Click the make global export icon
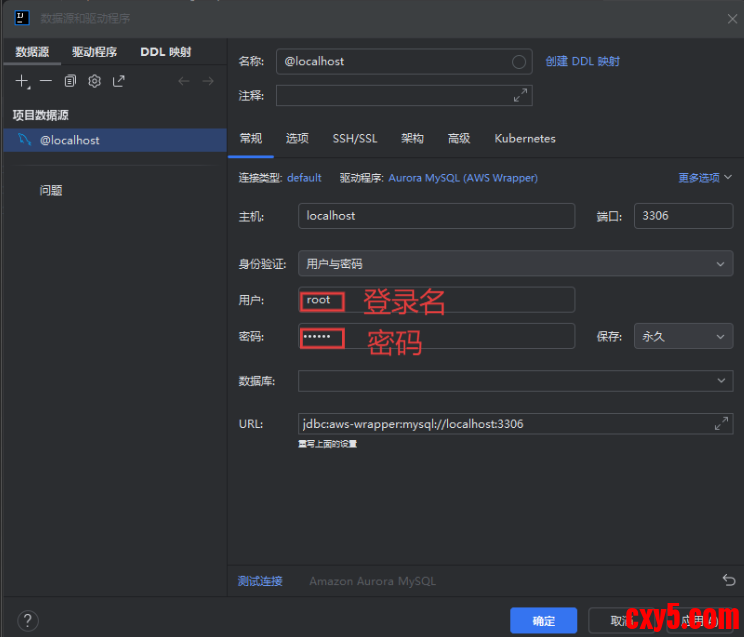 click(119, 81)
